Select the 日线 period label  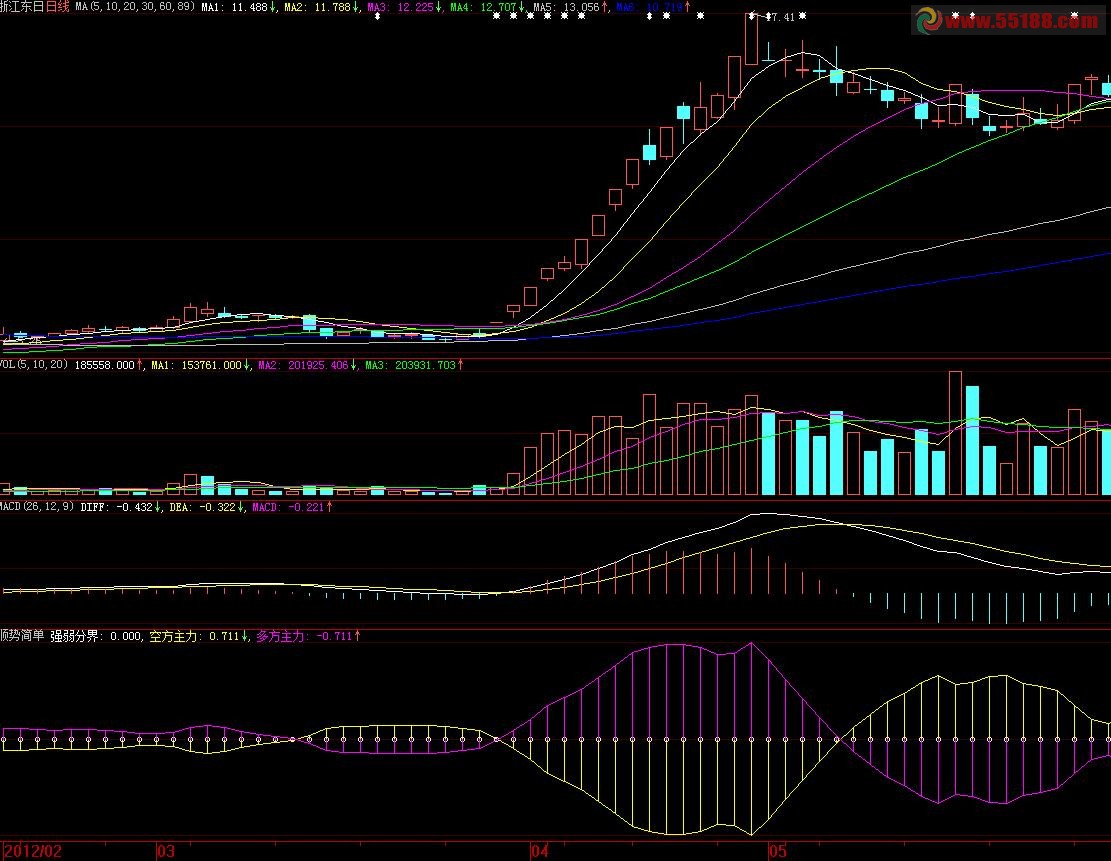58,7
